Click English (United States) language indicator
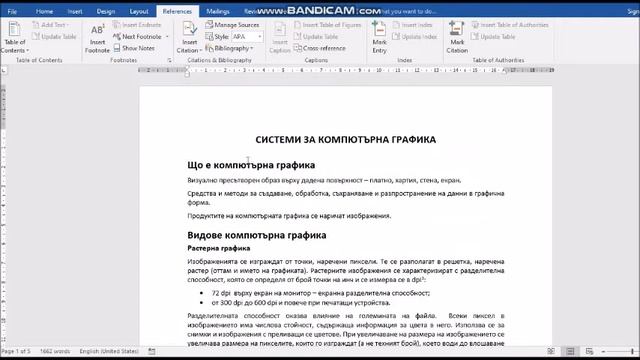The width and height of the screenshot is (640, 360). point(109,351)
